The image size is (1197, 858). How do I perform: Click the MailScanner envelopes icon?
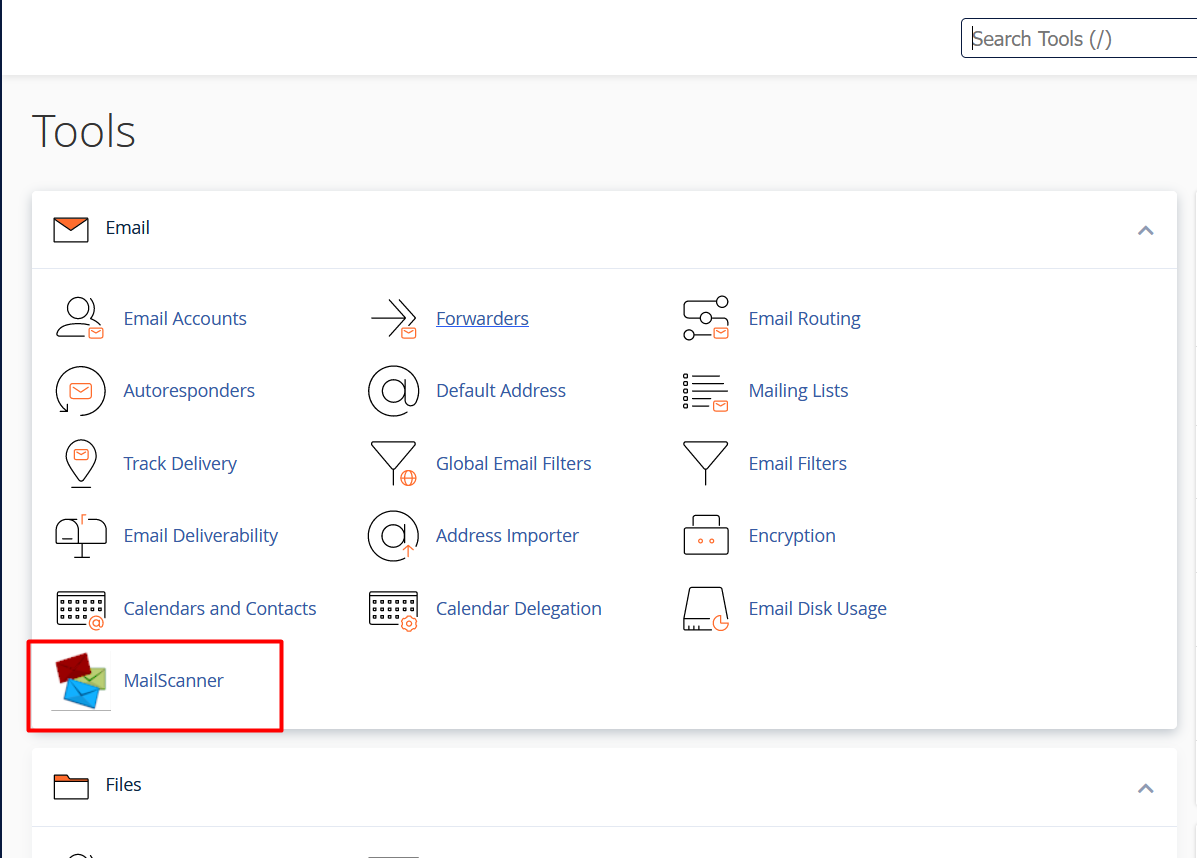pyautogui.click(x=81, y=681)
